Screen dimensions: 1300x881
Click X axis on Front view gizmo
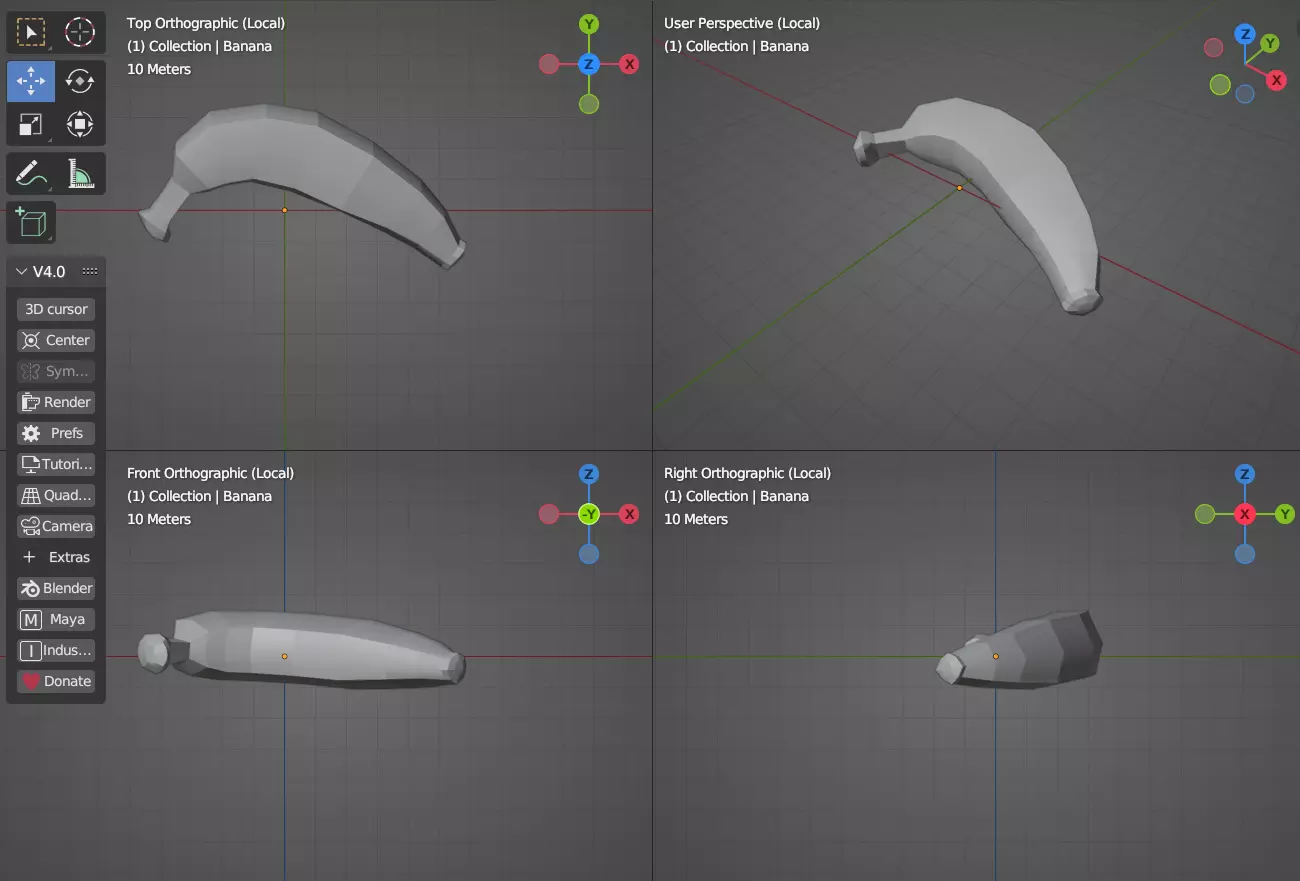pyautogui.click(x=629, y=514)
